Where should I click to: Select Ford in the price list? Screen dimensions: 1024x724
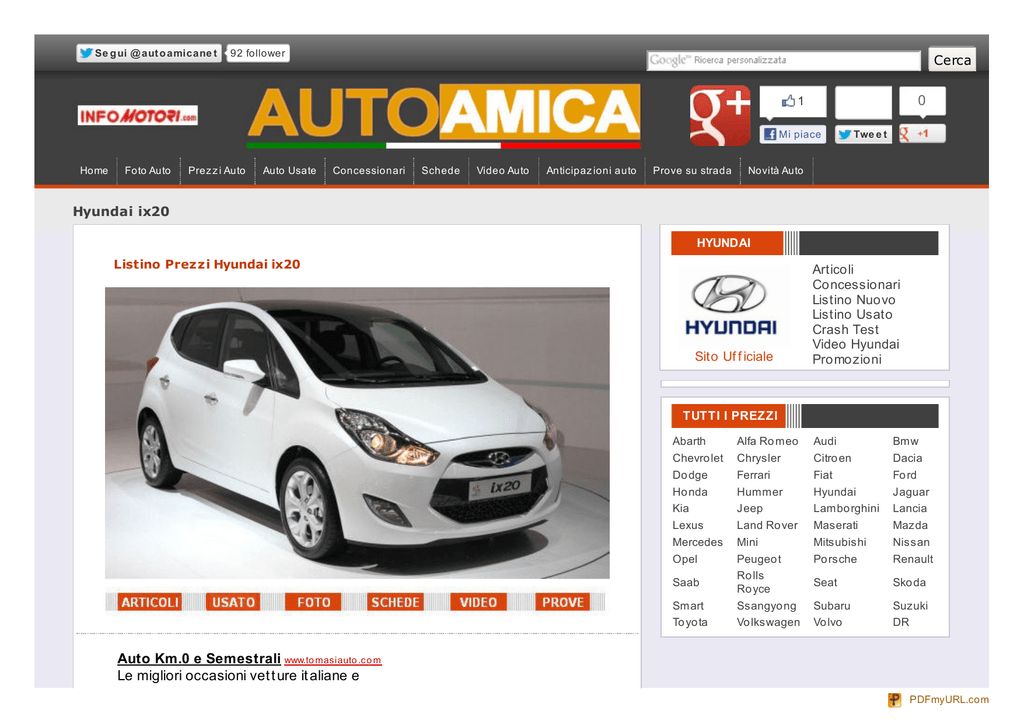(x=904, y=475)
